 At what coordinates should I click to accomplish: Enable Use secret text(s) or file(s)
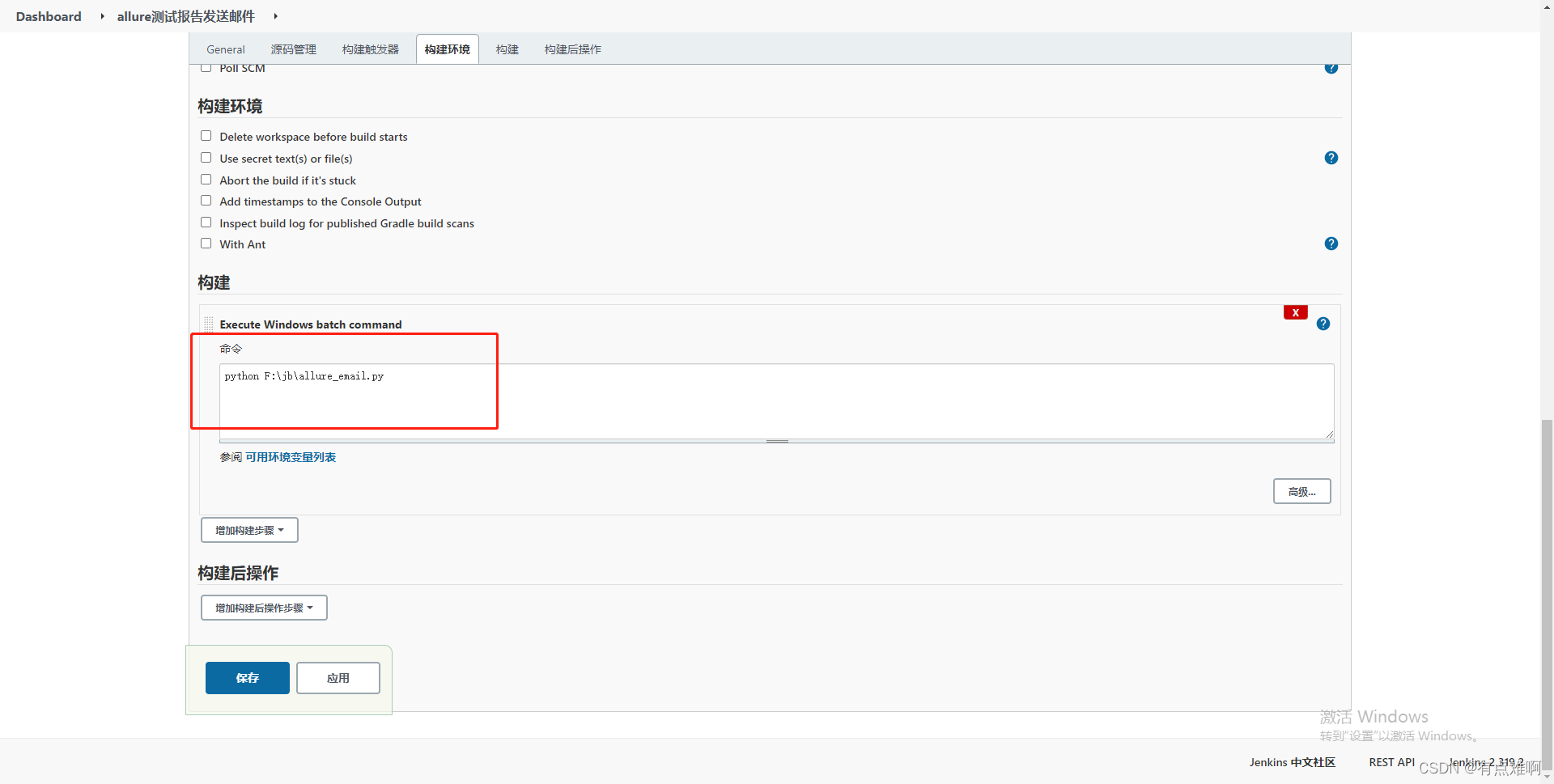pyautogui.click(x=206, y=158)
